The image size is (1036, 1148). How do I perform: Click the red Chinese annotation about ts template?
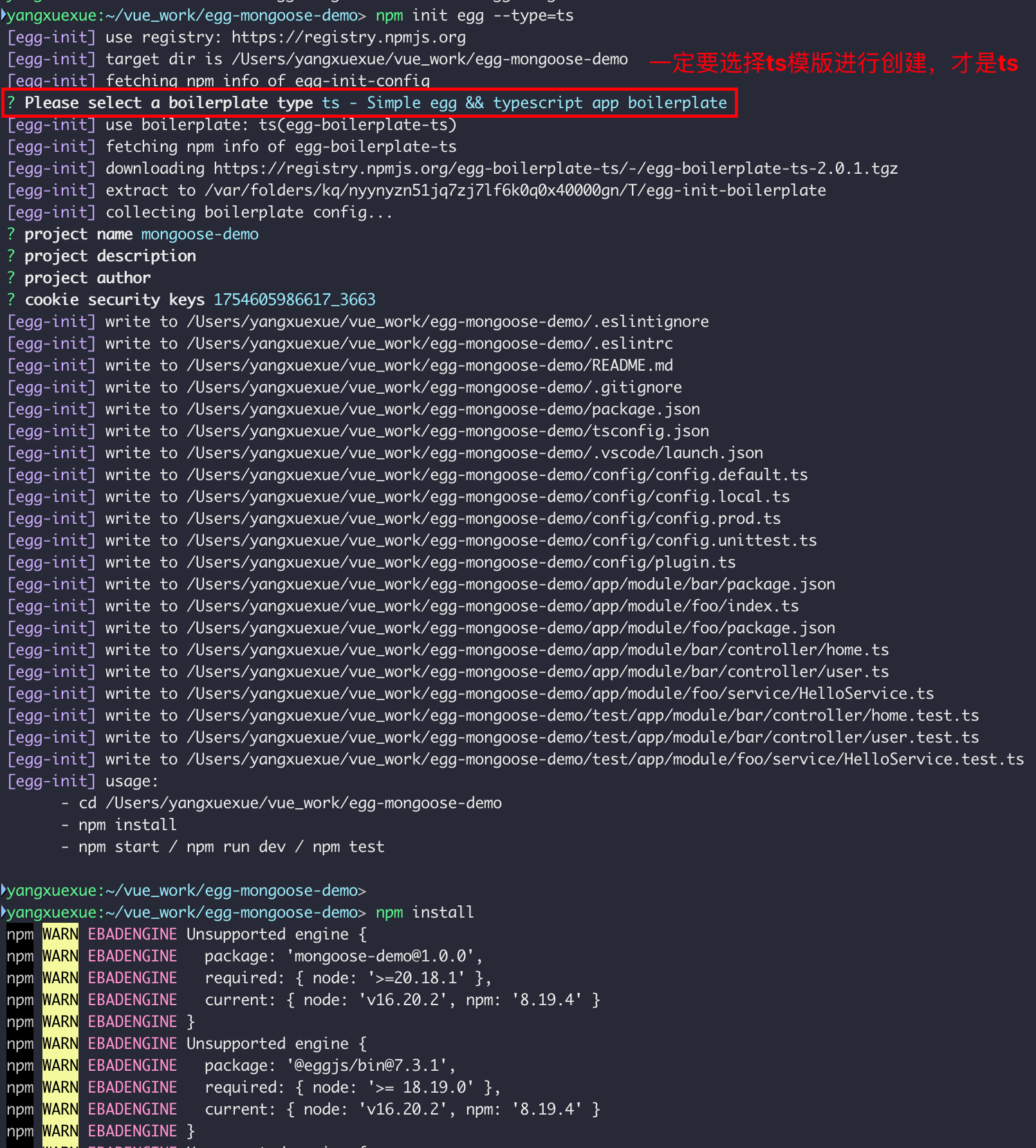[x=833, y=63]
